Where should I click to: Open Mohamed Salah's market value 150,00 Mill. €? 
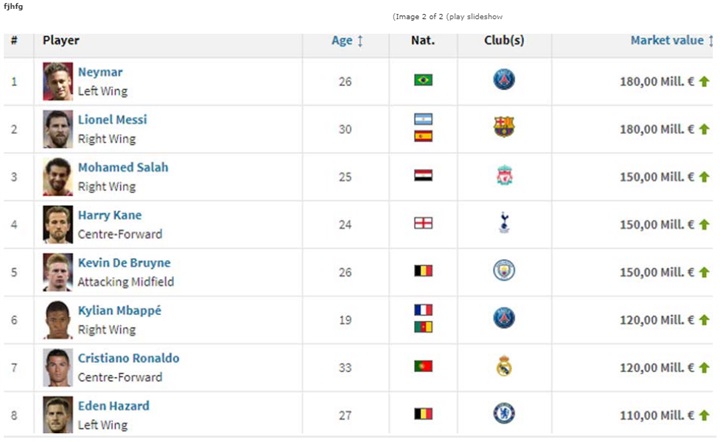pos(657,177)
